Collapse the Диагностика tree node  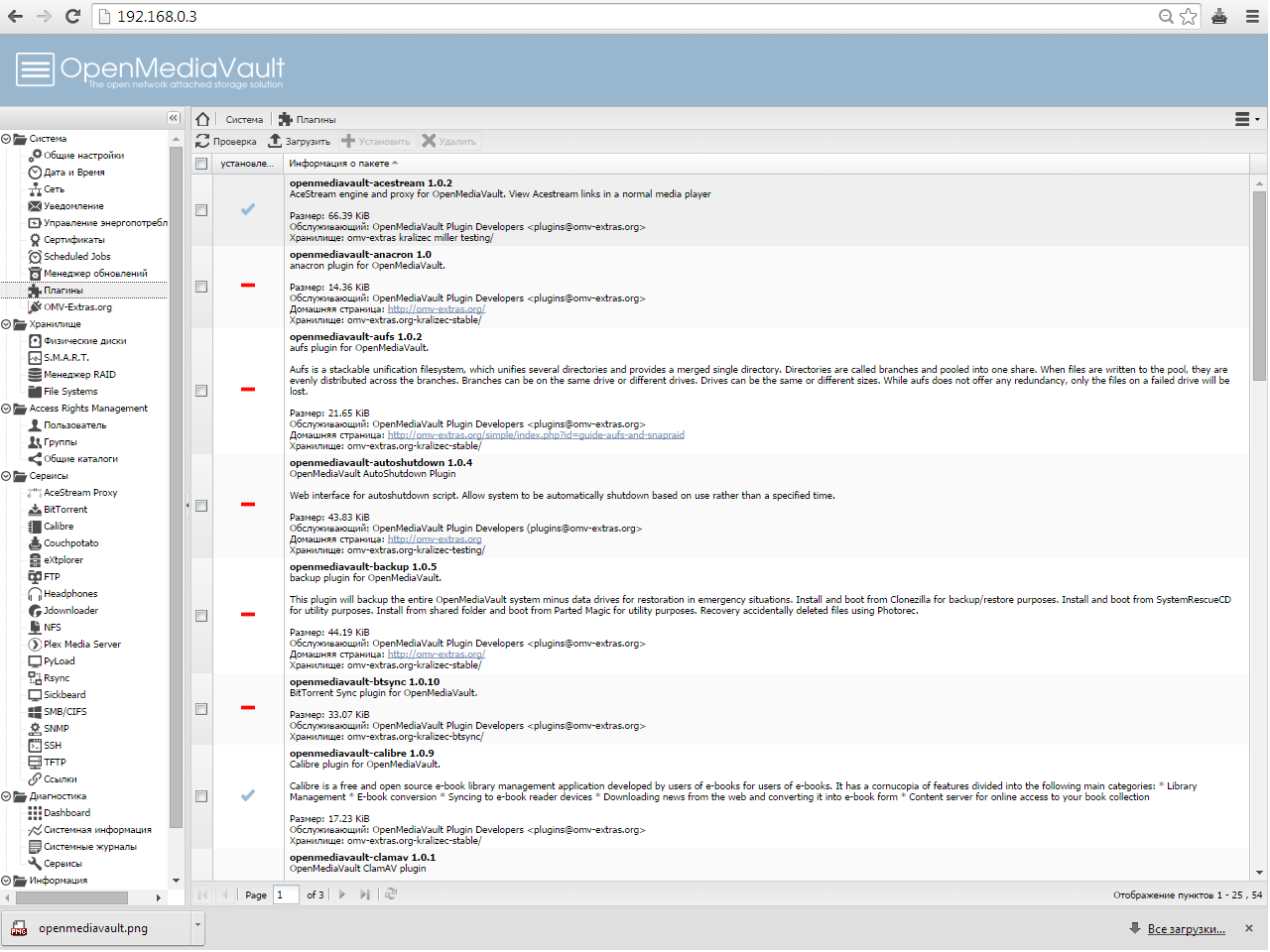(6, 796)
